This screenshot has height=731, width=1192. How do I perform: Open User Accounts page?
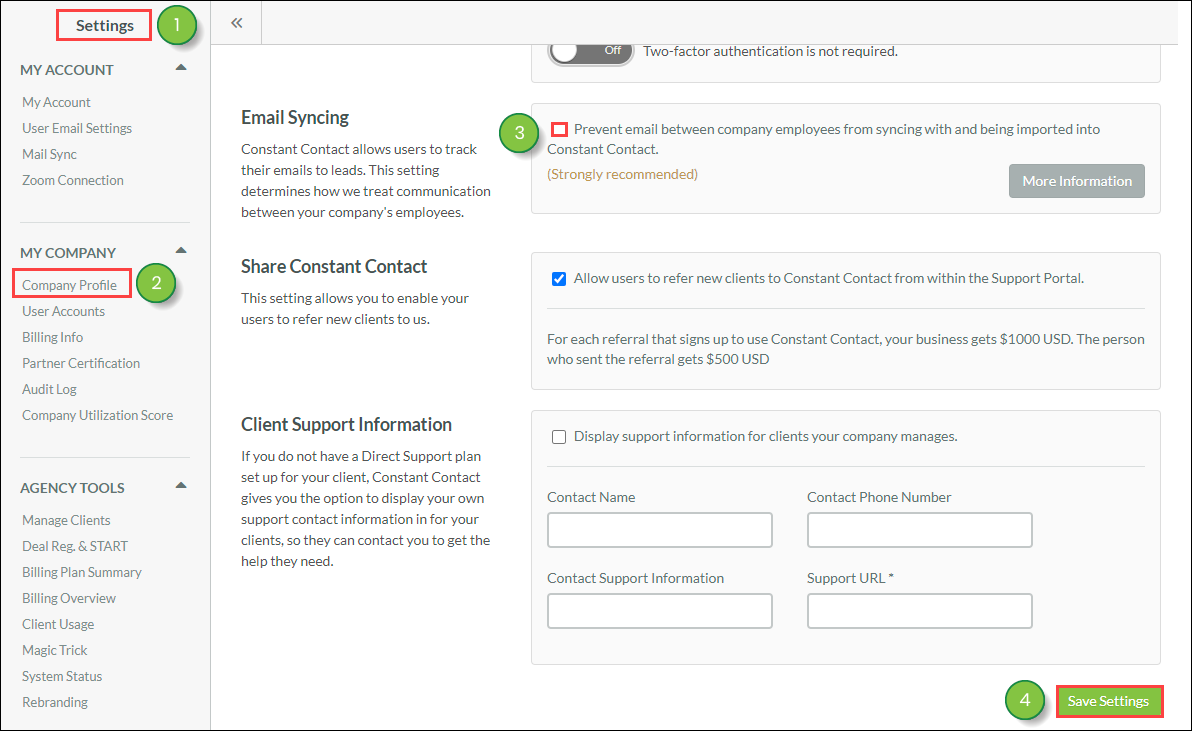point(63,312)
